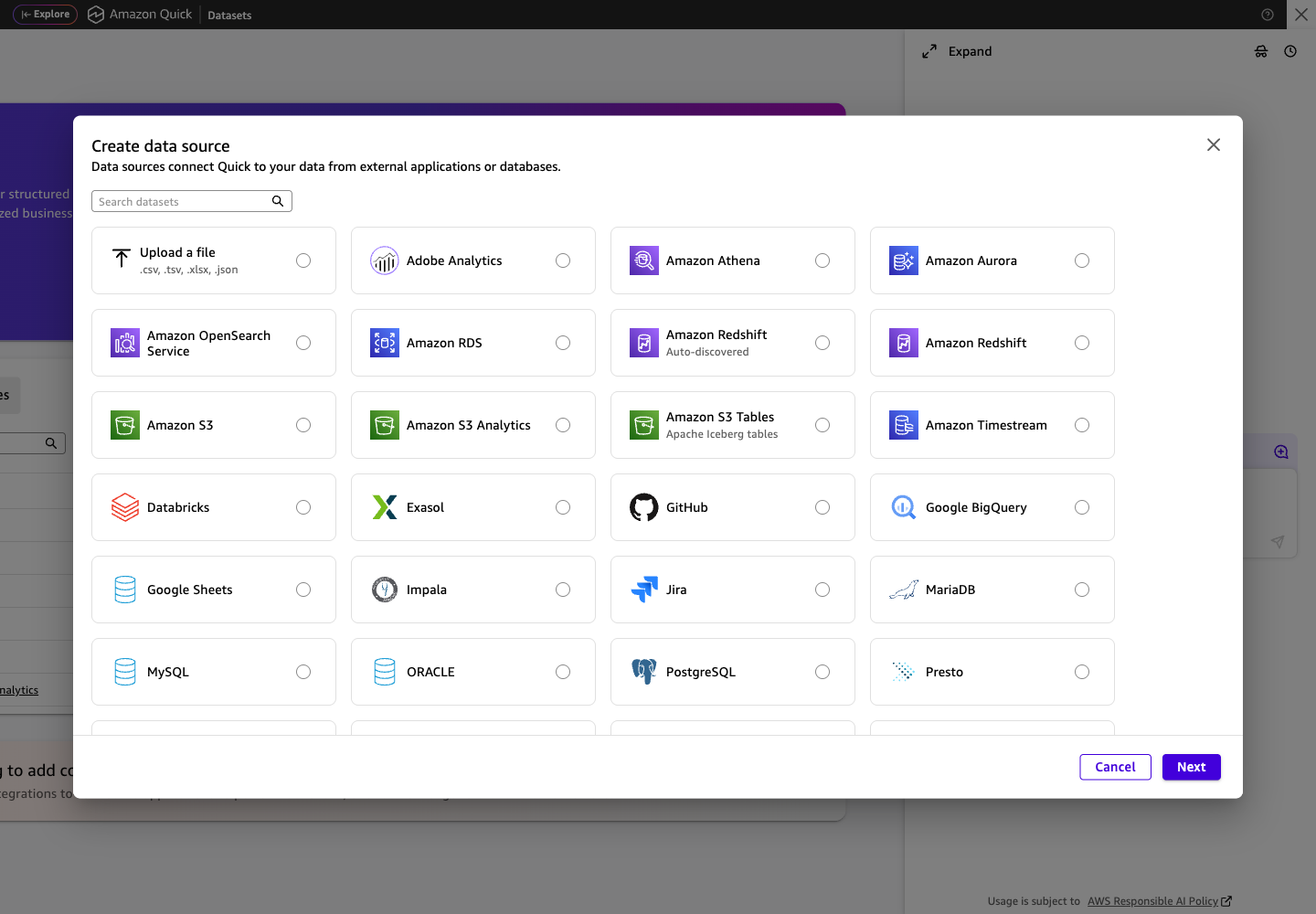1316x914 pixels.
Task: Click Expand in the right panel
Action: [957, 51]
